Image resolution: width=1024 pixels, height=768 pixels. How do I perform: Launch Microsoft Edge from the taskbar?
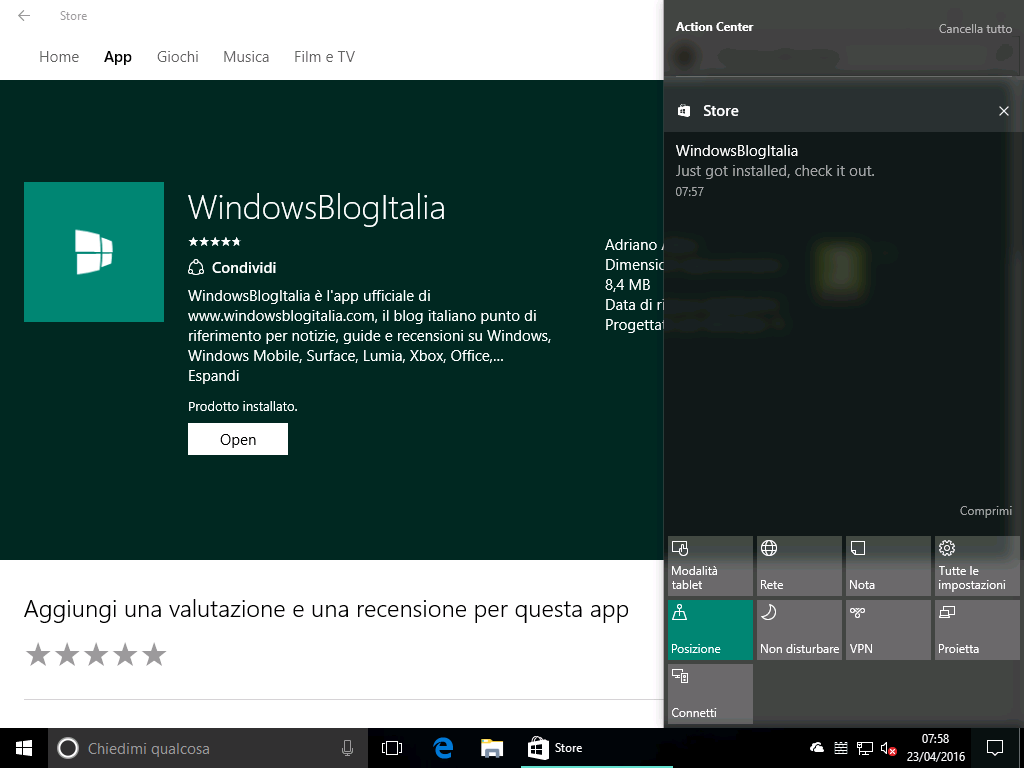point(443,748)
